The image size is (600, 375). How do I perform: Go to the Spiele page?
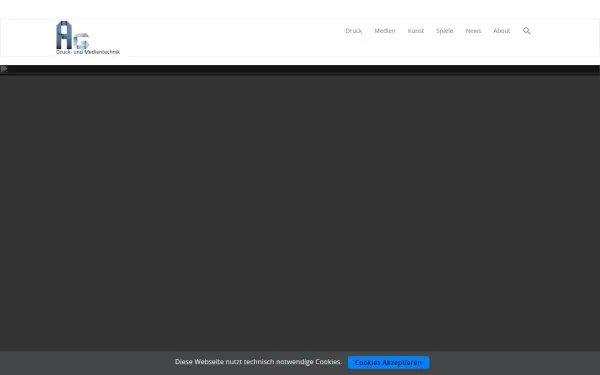(445, 31)
